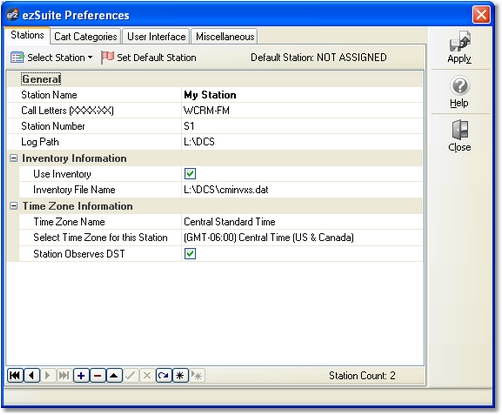This screenshot has width=502, height=415.
Task: Delete the station with minus button
Action: (x=97, y=376)
